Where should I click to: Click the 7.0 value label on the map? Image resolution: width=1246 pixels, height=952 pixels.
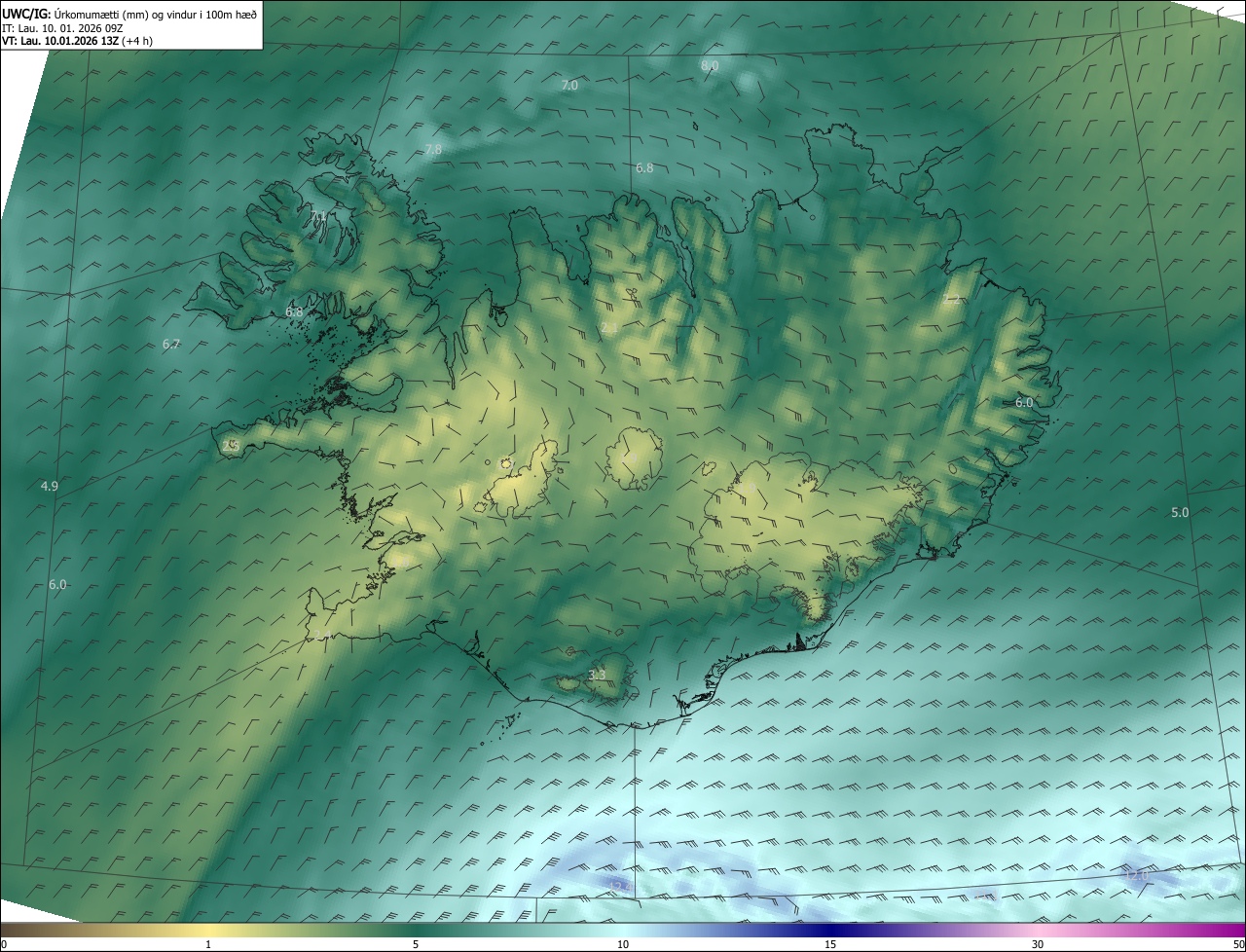[x=569, y=85]
